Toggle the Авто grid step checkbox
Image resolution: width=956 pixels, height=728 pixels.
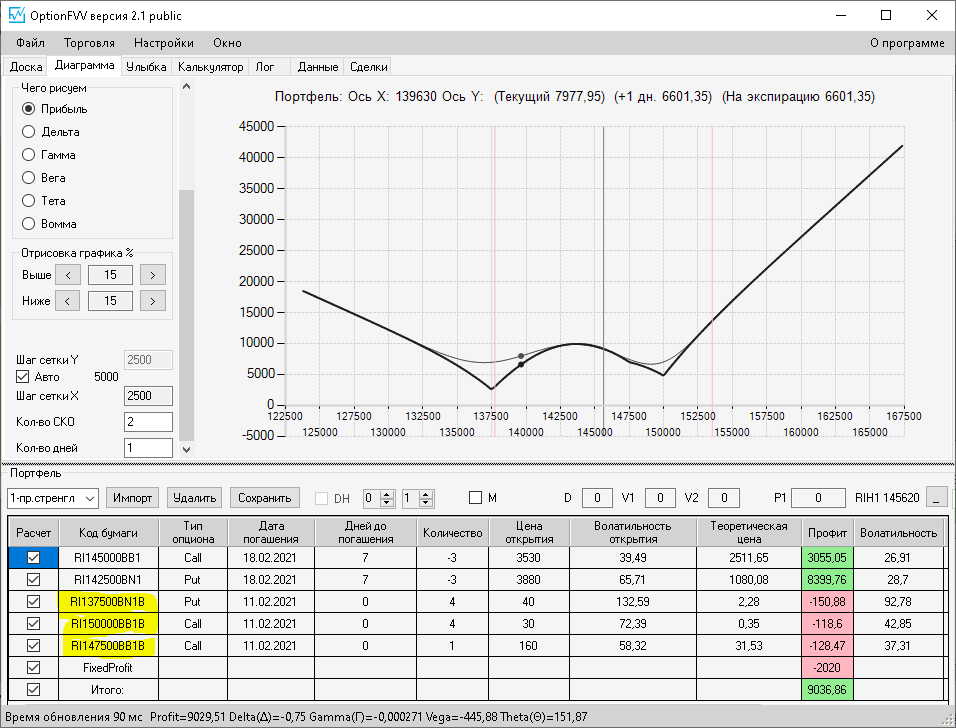[x=23, y=376]
